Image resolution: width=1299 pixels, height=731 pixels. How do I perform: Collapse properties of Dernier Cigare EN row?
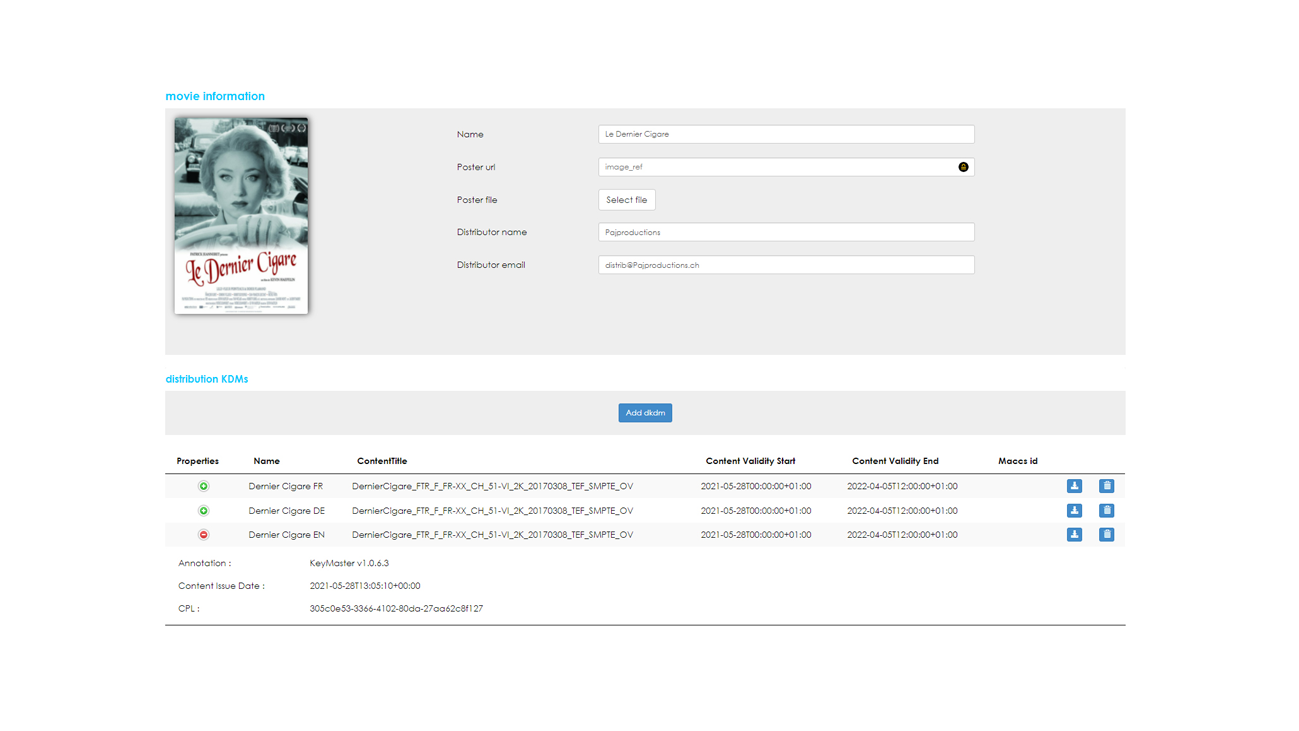(x=203, y=534)
